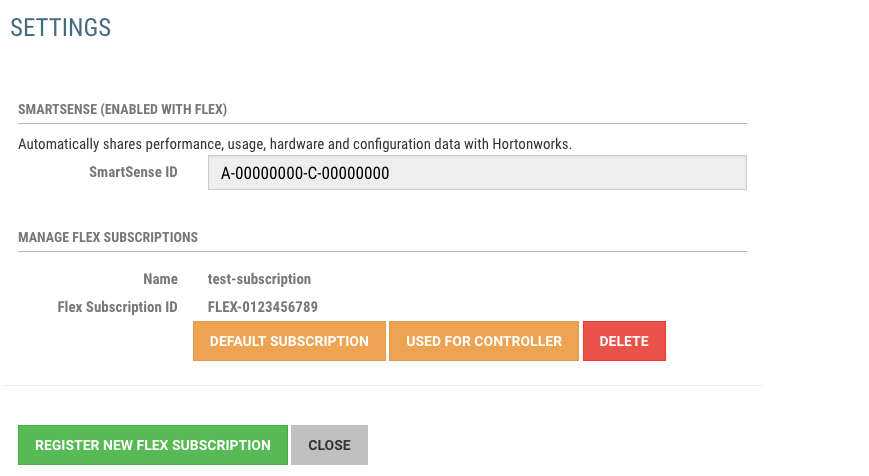Click the Name label in subscriptions
This screenshot has width=869, height=476.
click(161, 279)
